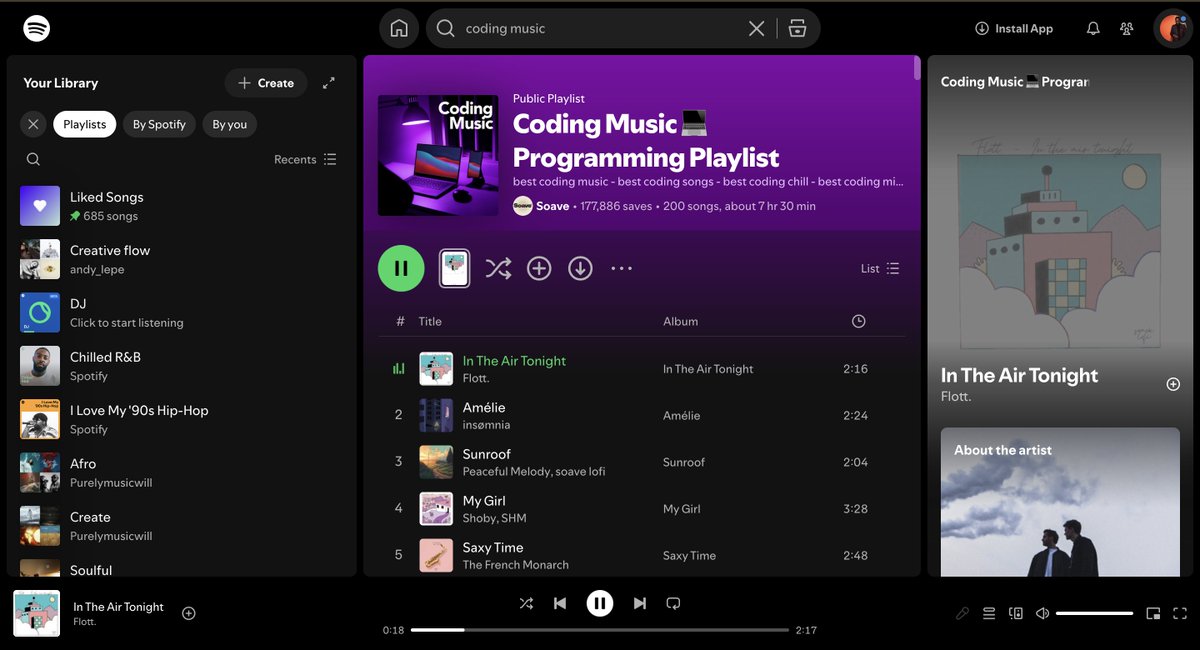Open the About the artist card
Screen dimensions: 1200x650
coord(1060,502)
